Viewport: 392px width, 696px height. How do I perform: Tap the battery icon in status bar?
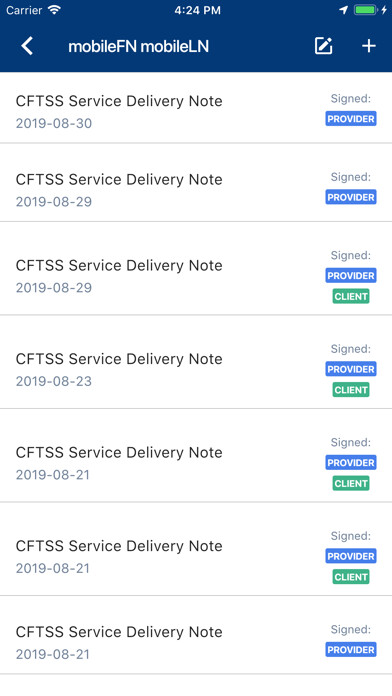coord(365,10)
